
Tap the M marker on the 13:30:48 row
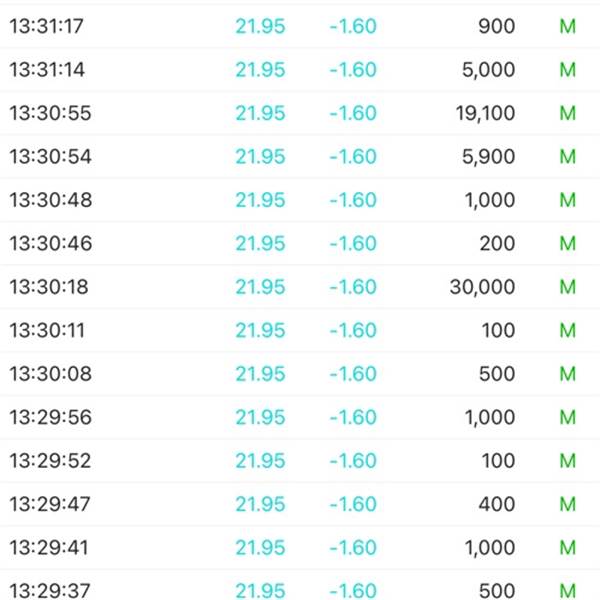567,200
